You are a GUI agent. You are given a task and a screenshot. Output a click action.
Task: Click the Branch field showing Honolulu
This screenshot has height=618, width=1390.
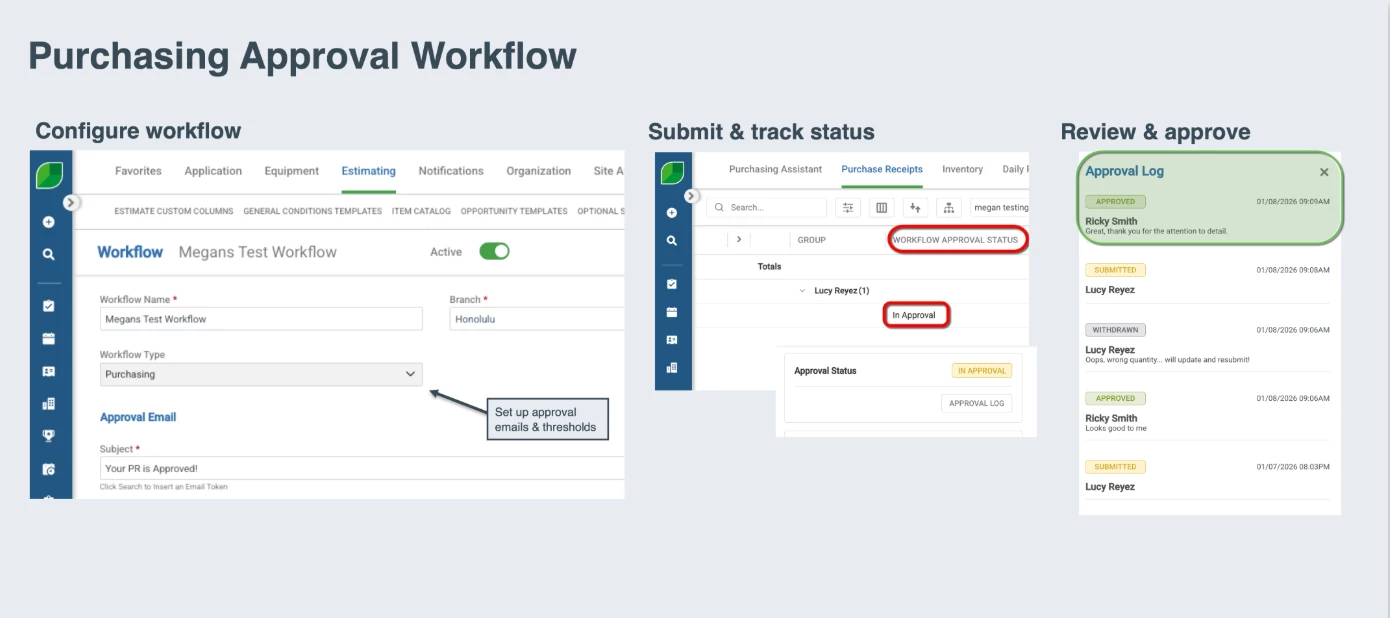[x=537, y=319]
